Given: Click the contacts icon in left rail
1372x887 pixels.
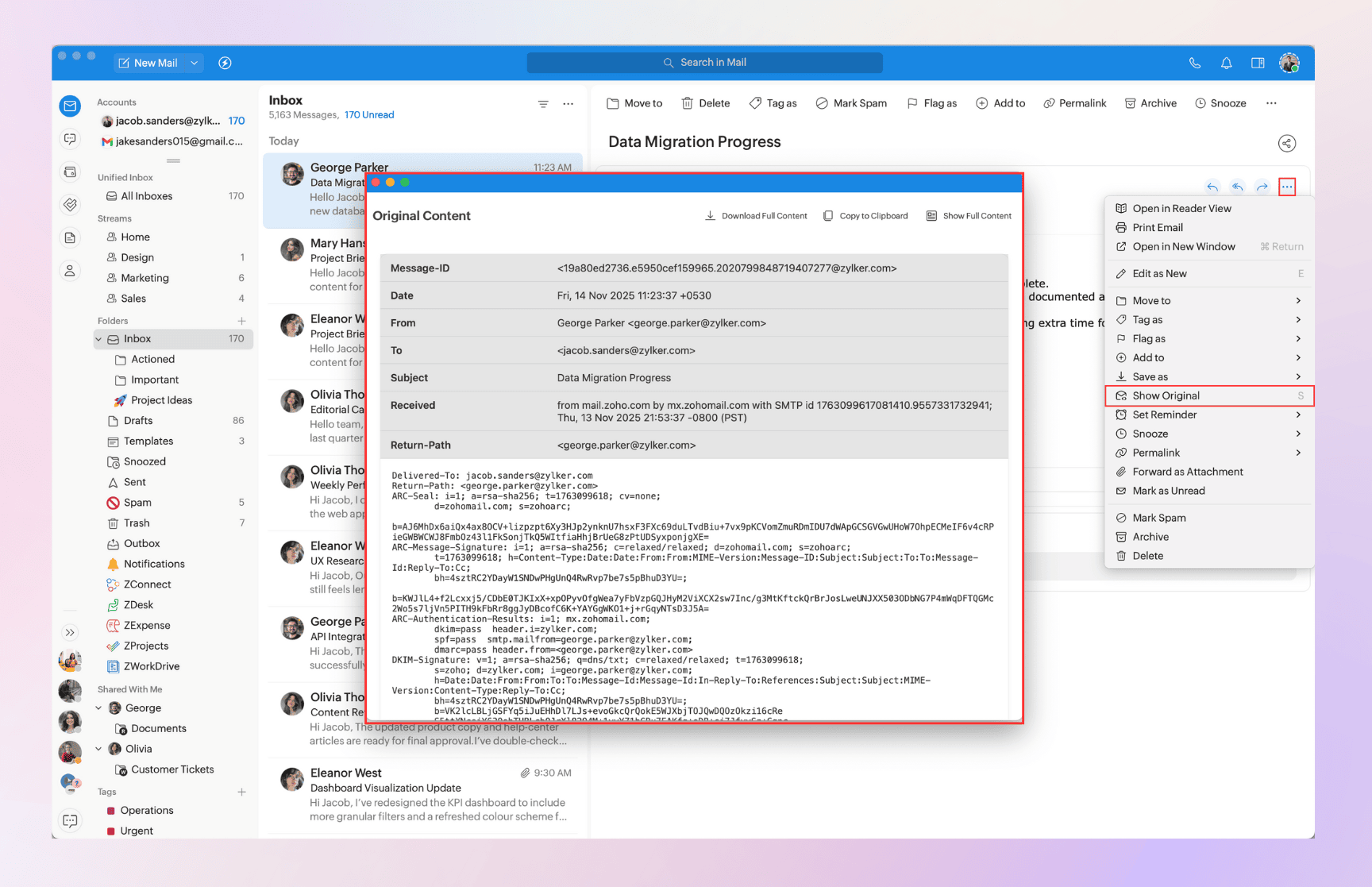Looking at the screenshot, I should point(70,271).
